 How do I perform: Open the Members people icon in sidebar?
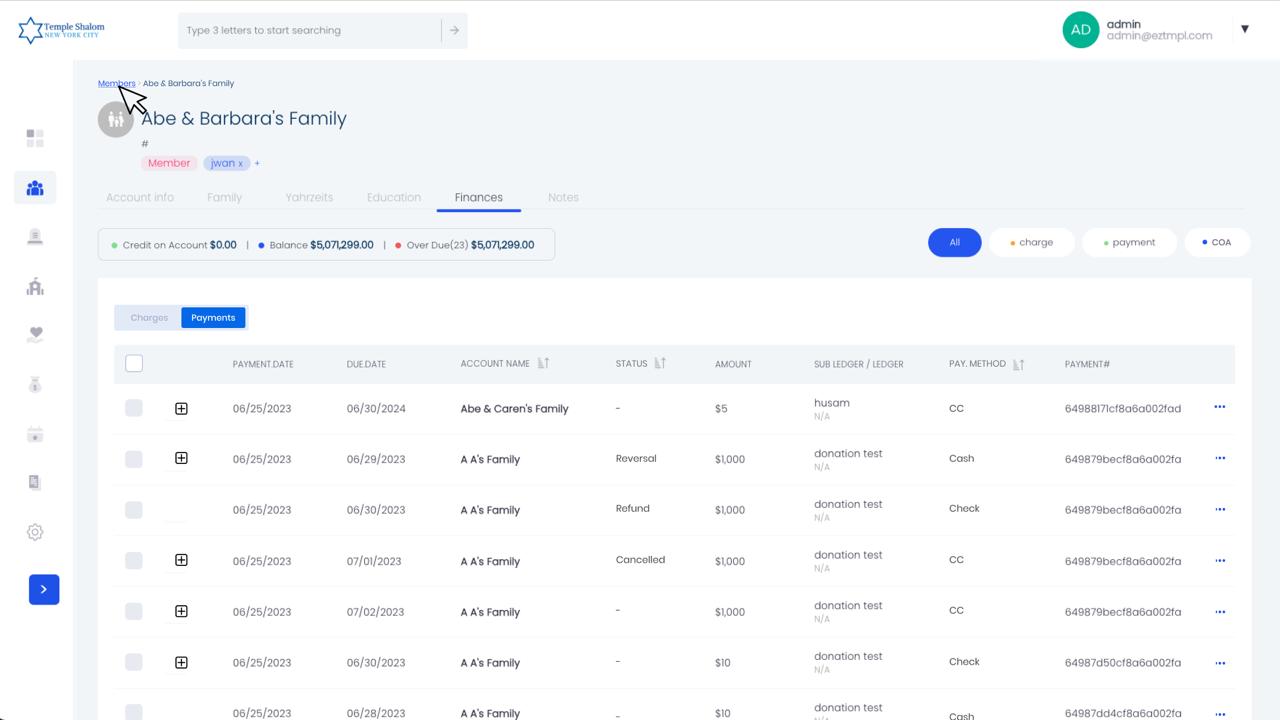[x=35, y=188]
